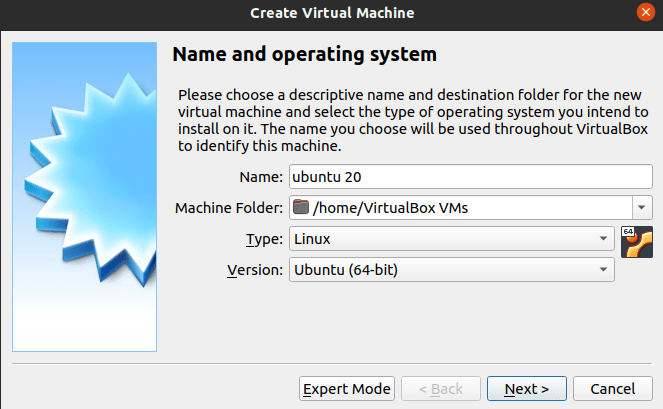
Task: Open the Type dropdown showing Linux
Action: pos(452,239)
